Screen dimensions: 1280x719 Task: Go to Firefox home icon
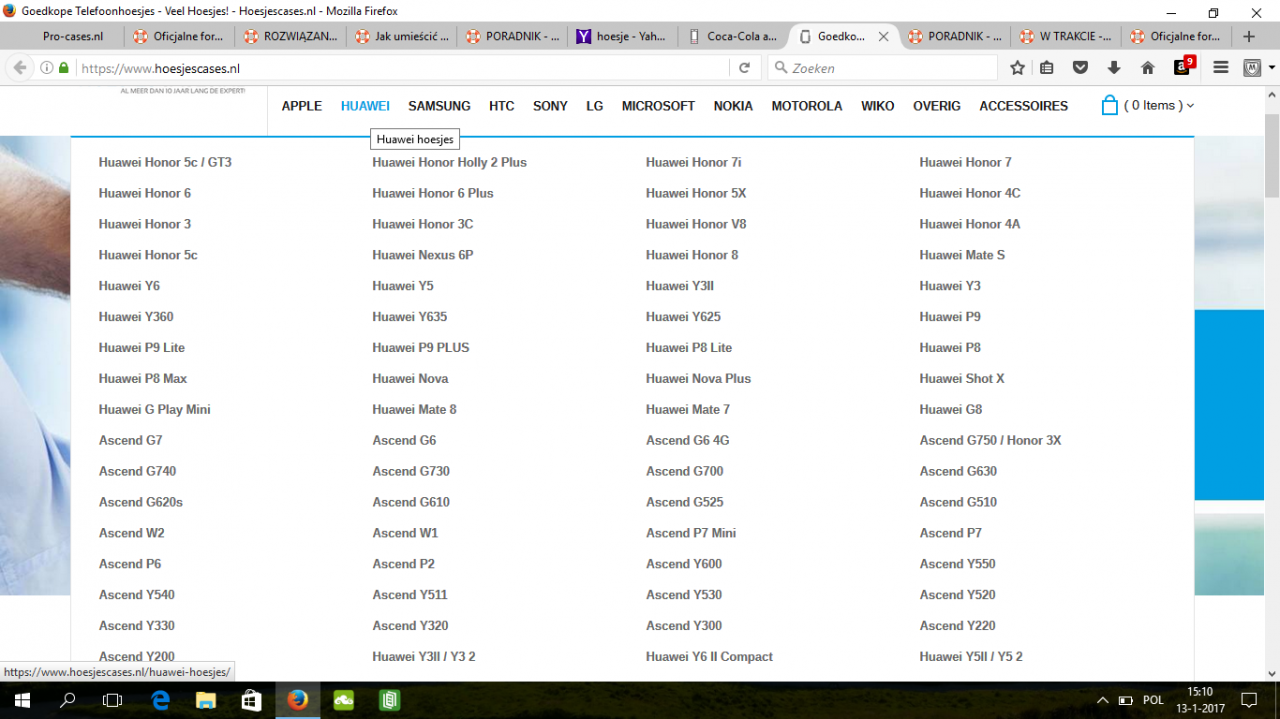coord(1148,68)
